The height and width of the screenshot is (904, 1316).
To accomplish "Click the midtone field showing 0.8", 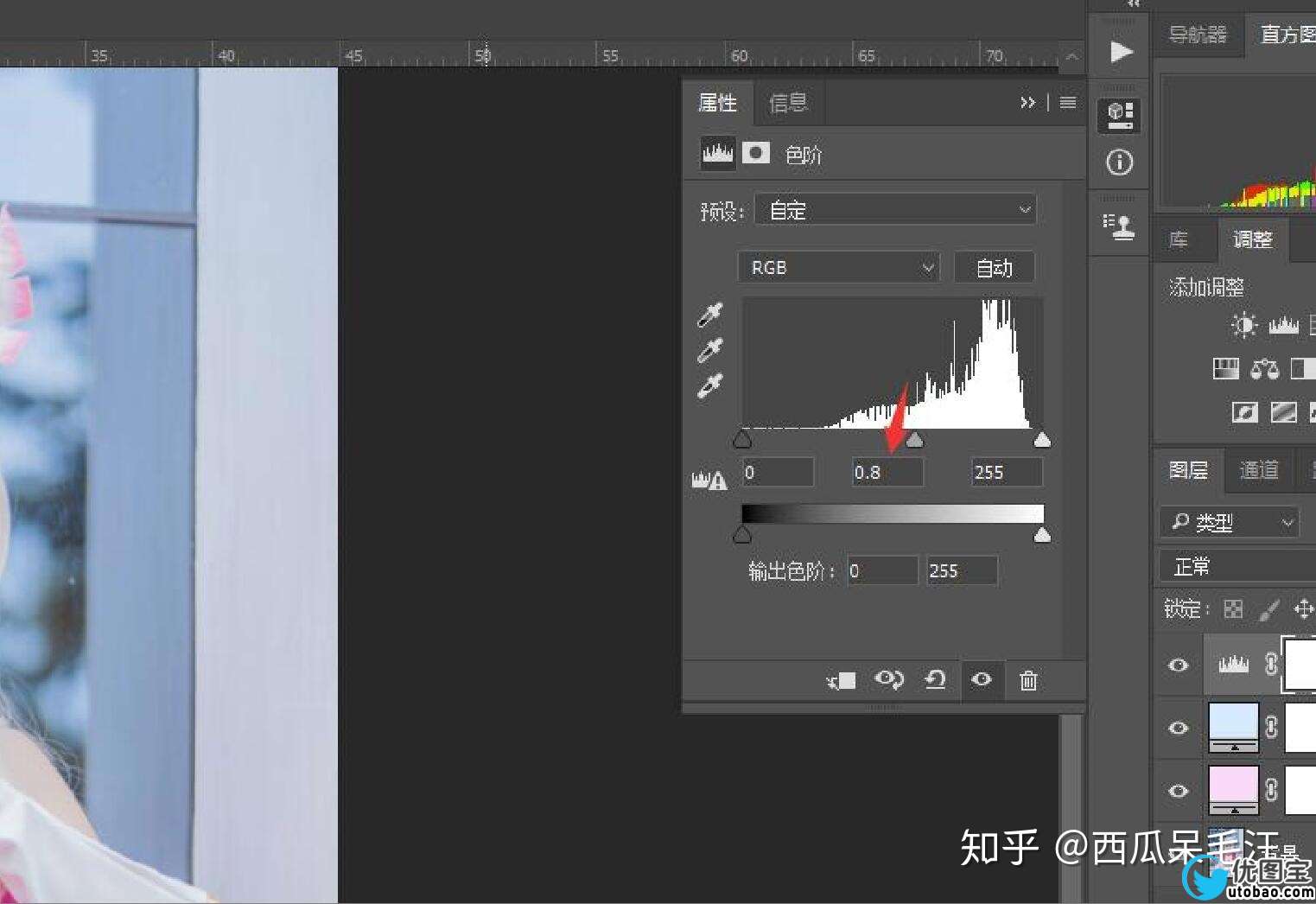I will click(x=887, y=473).
